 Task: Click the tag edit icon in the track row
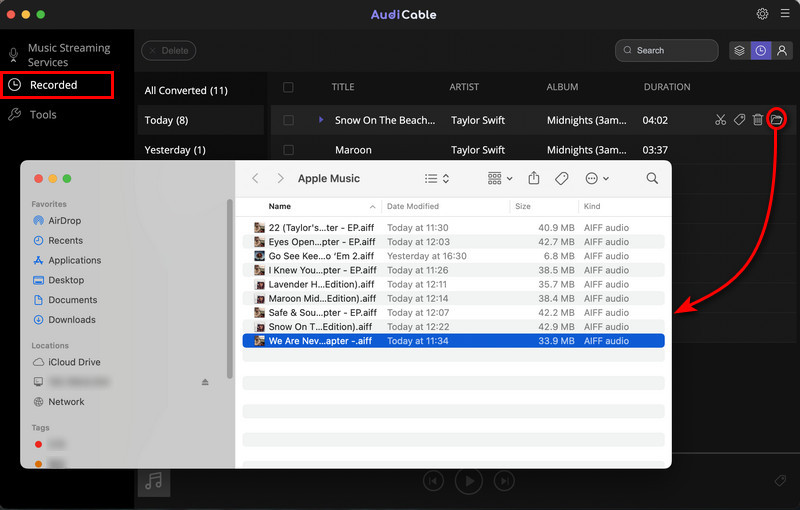pos(739,120)
